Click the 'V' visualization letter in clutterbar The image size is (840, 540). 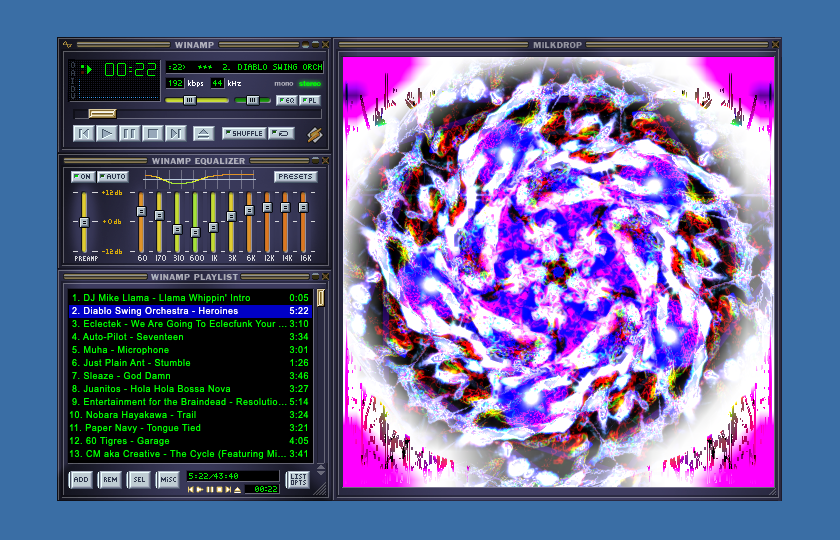coord(73,95)
